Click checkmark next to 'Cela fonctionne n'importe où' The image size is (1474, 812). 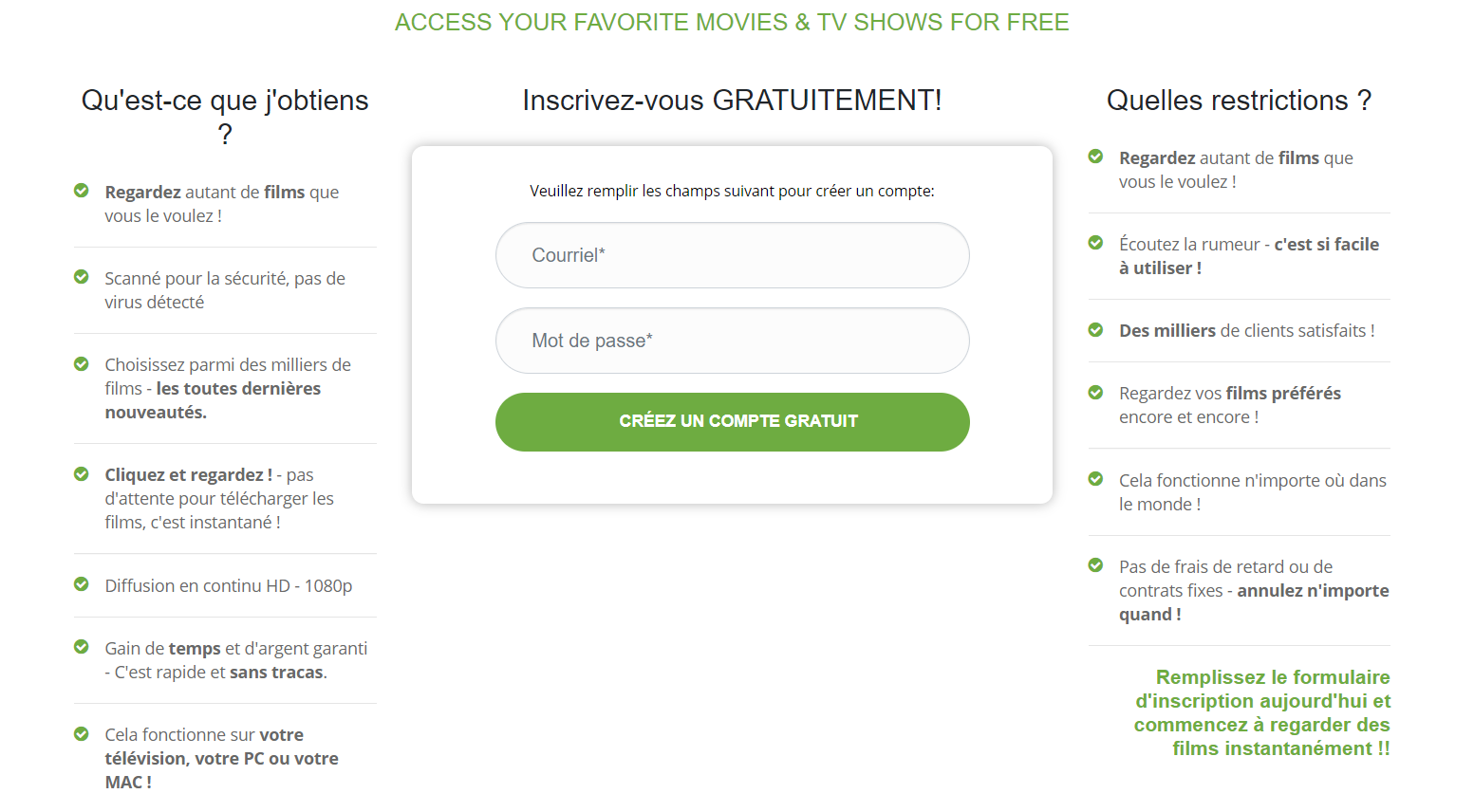point(1095,479)
